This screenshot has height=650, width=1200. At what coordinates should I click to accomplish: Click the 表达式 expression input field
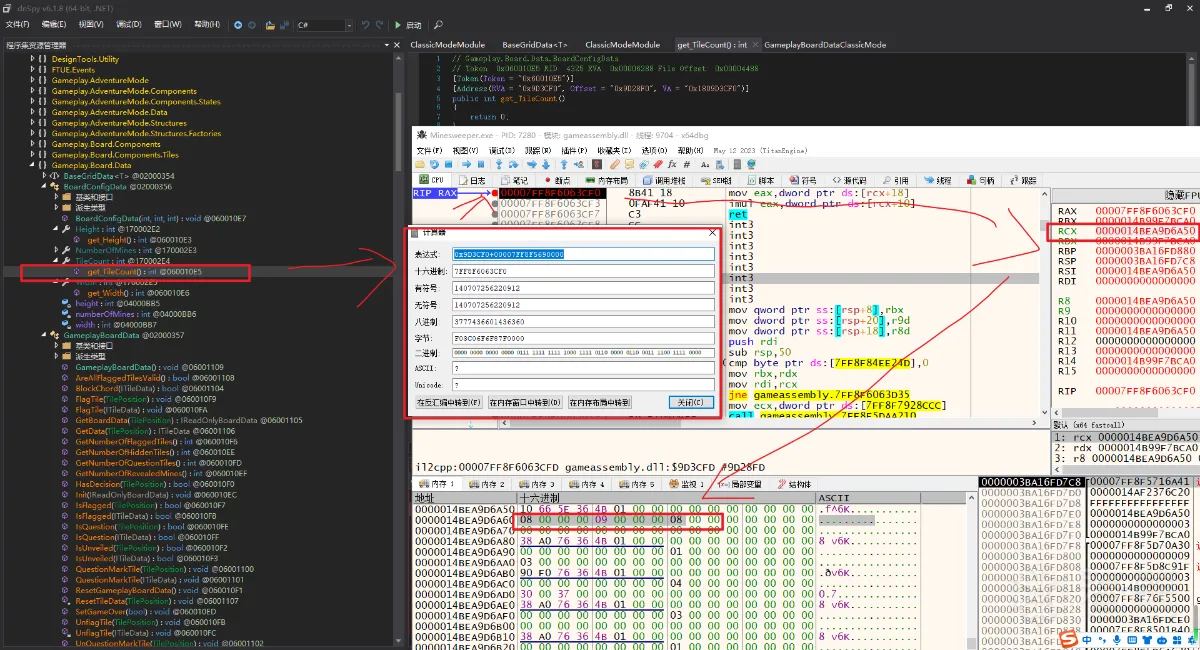pos(584,254)
